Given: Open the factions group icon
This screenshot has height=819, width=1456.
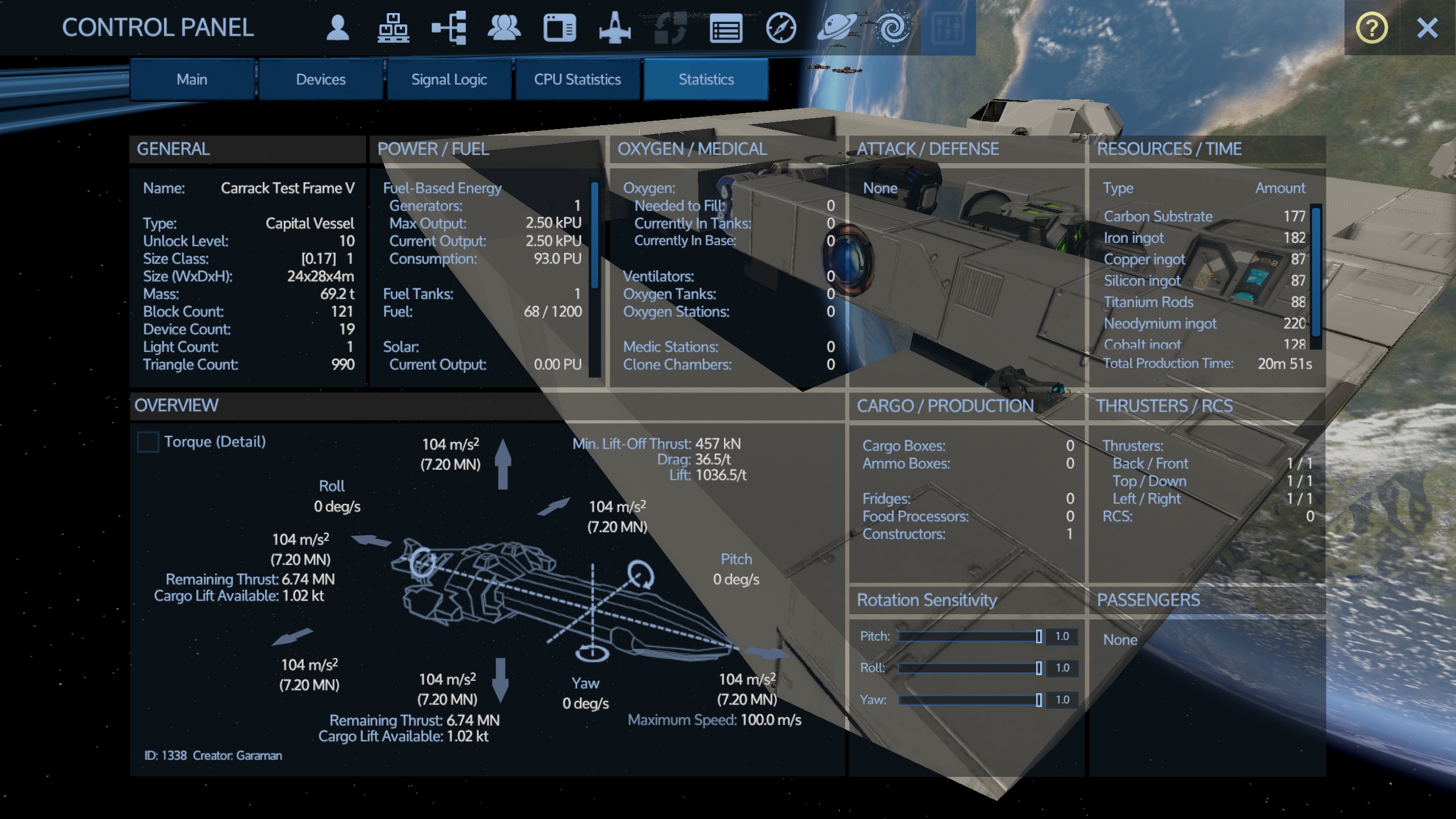Looking at the screenshot, I should click(504, 28).
